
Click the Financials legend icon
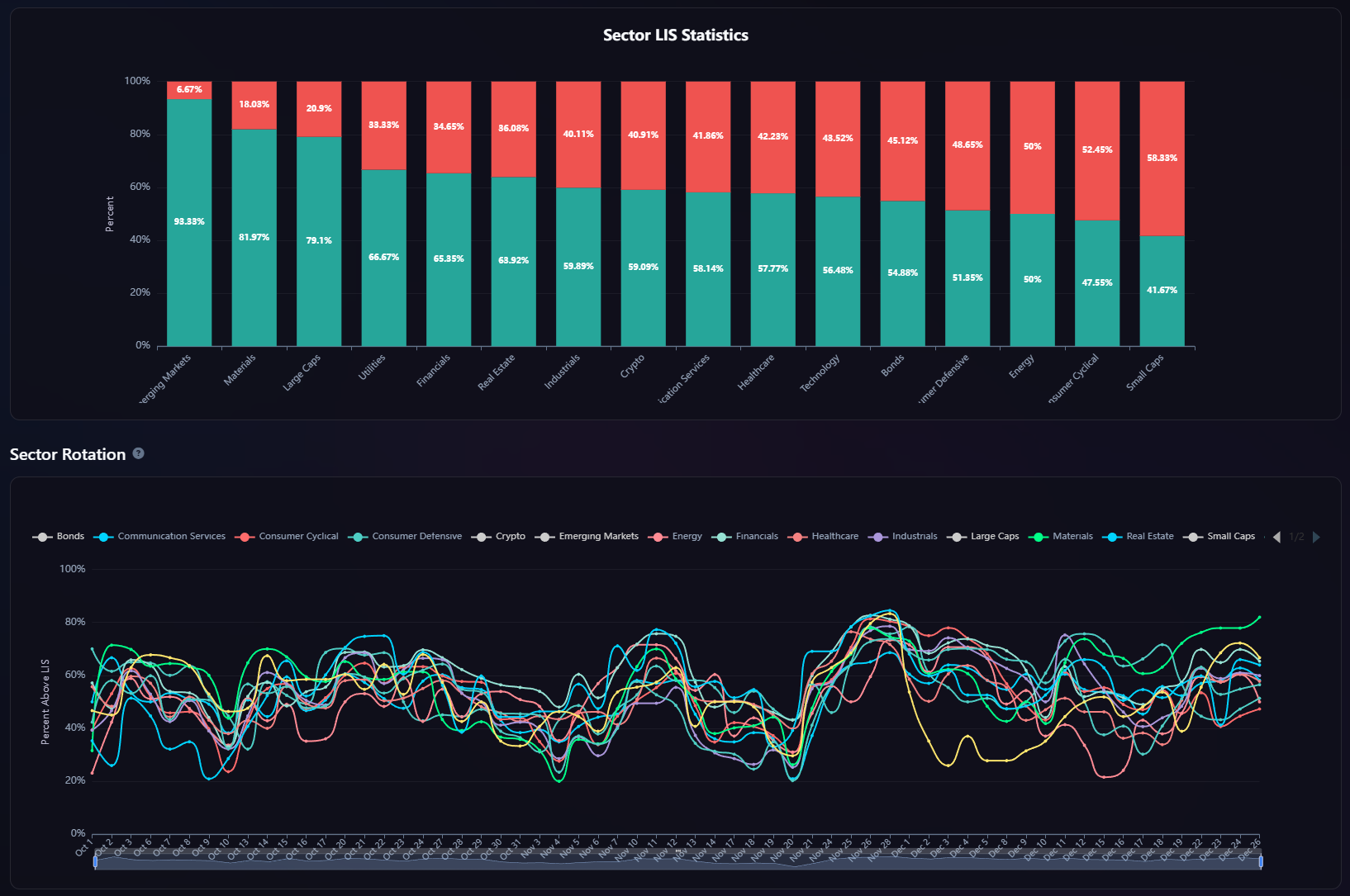[721, 537]
